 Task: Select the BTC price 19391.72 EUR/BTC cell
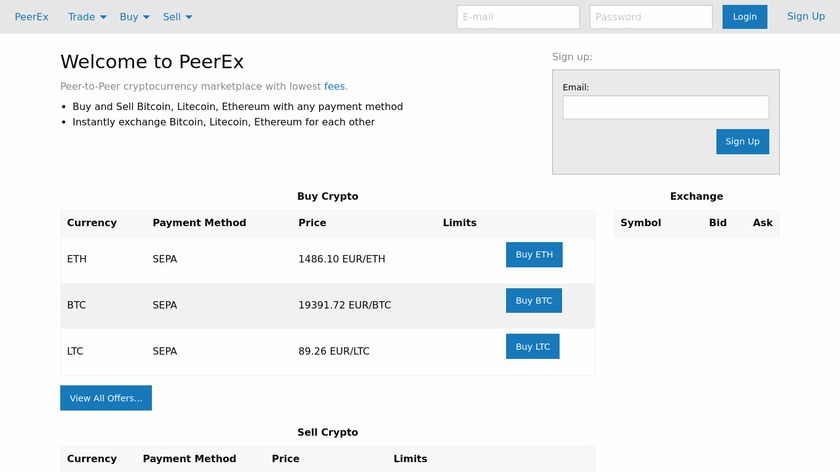coord(344,305)
